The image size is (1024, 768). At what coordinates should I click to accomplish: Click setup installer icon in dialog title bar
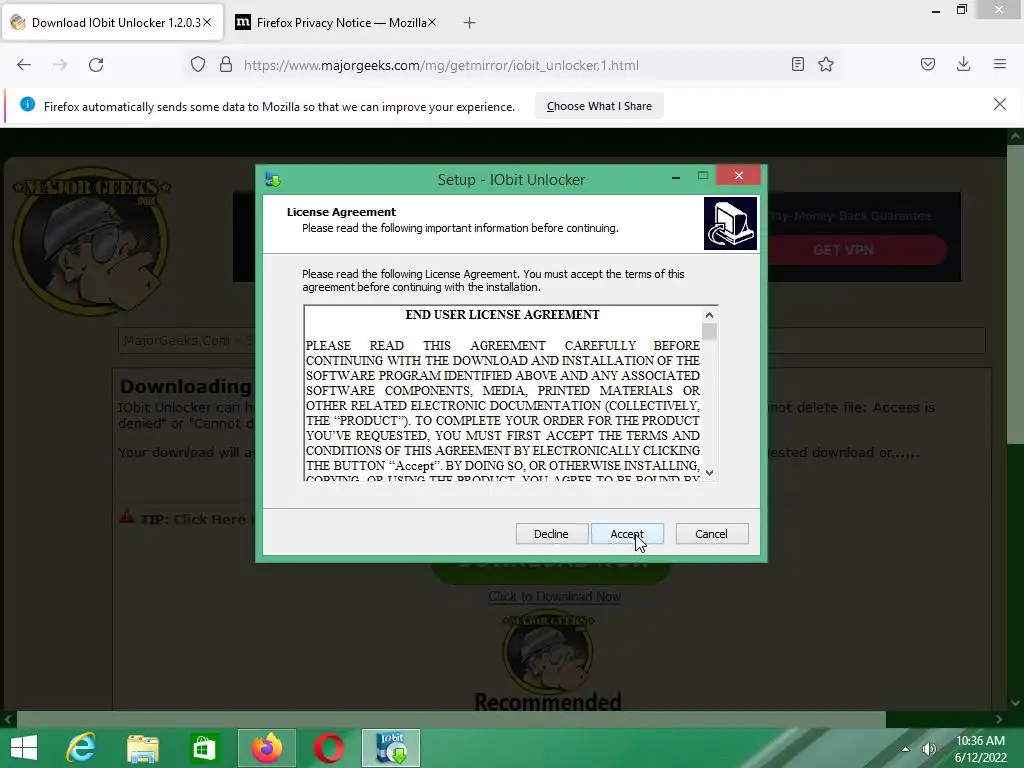coord(273,180)
